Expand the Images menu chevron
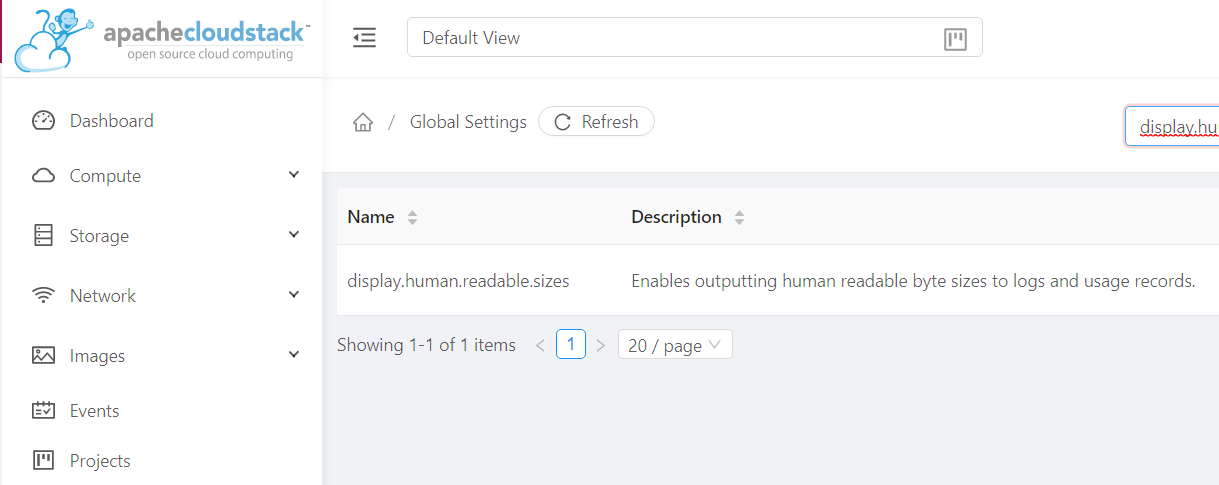The height and width of the screenshot is (485, 1219). click(x=294, y=355)
